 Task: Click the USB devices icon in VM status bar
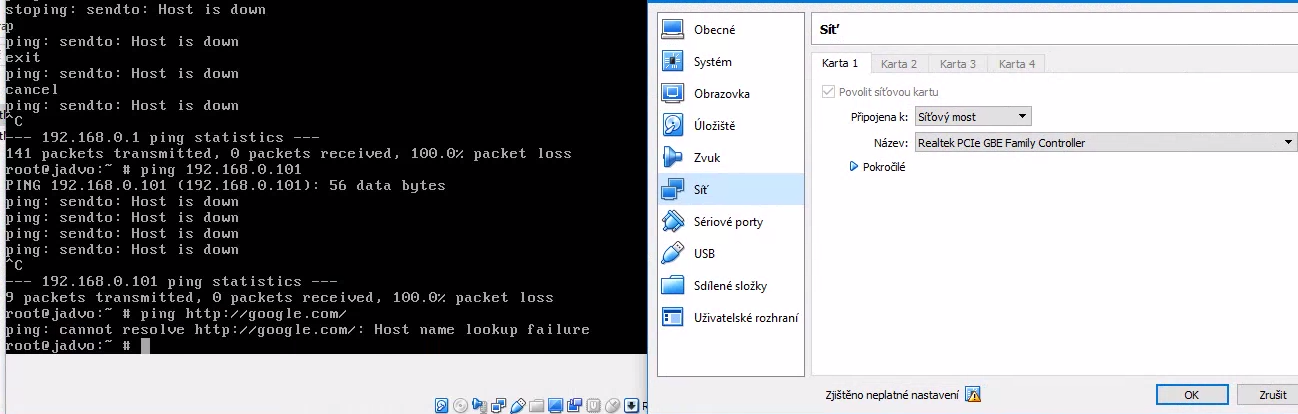tap(518, 405)
